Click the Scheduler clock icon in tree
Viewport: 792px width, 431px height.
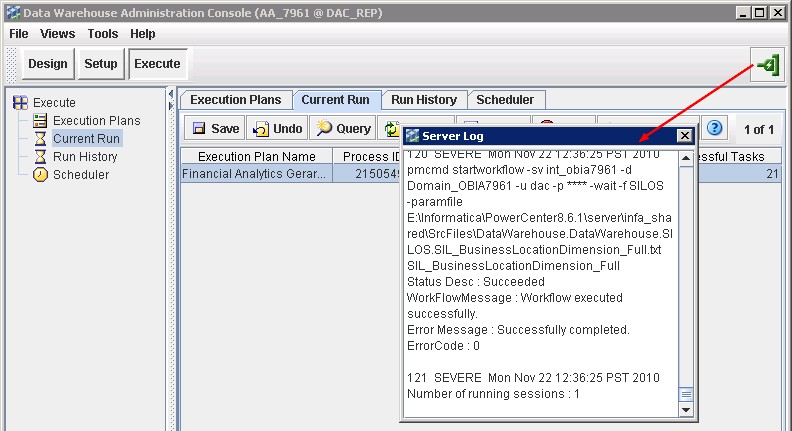41,175
